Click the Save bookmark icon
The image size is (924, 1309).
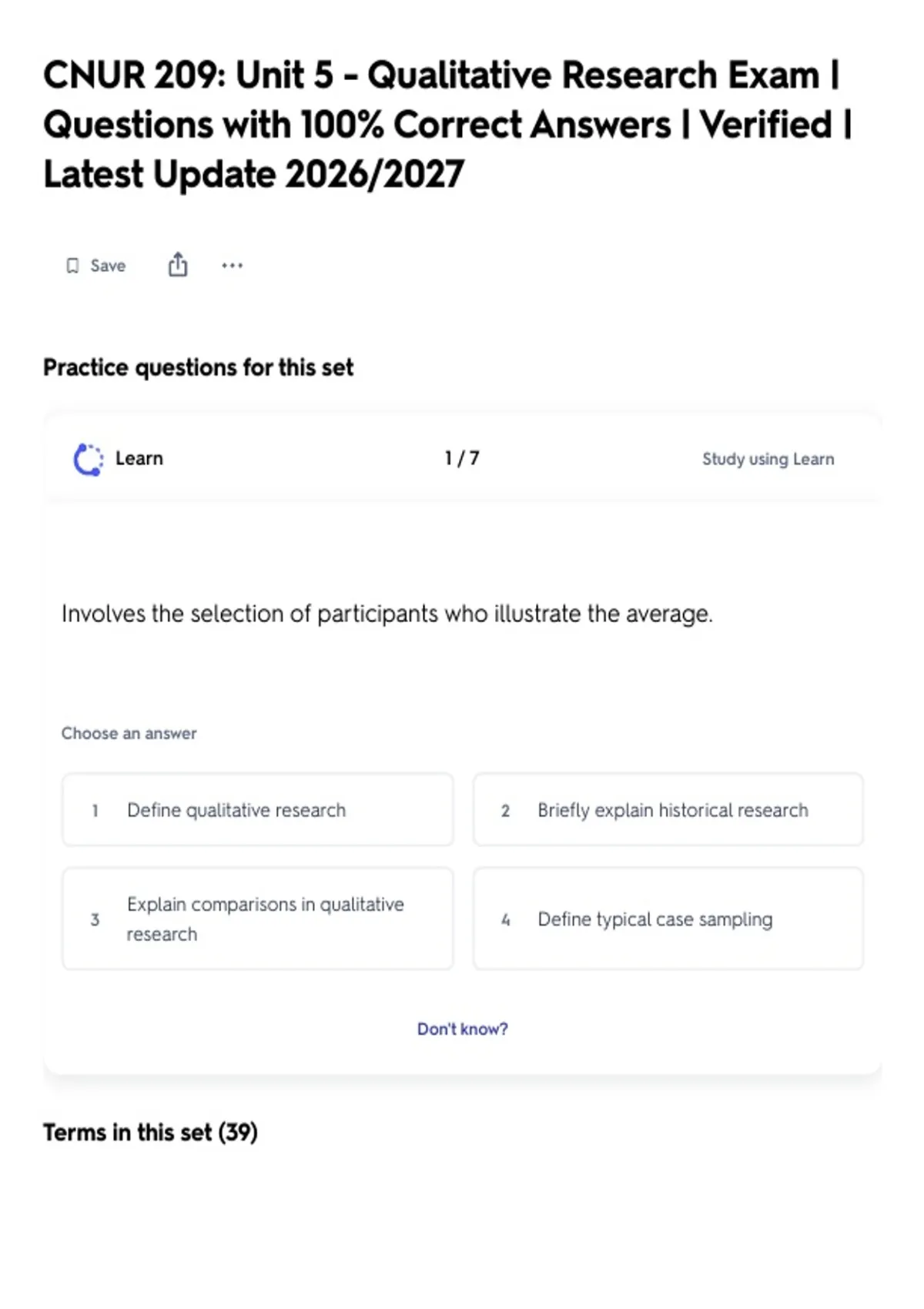coord(72,266)
